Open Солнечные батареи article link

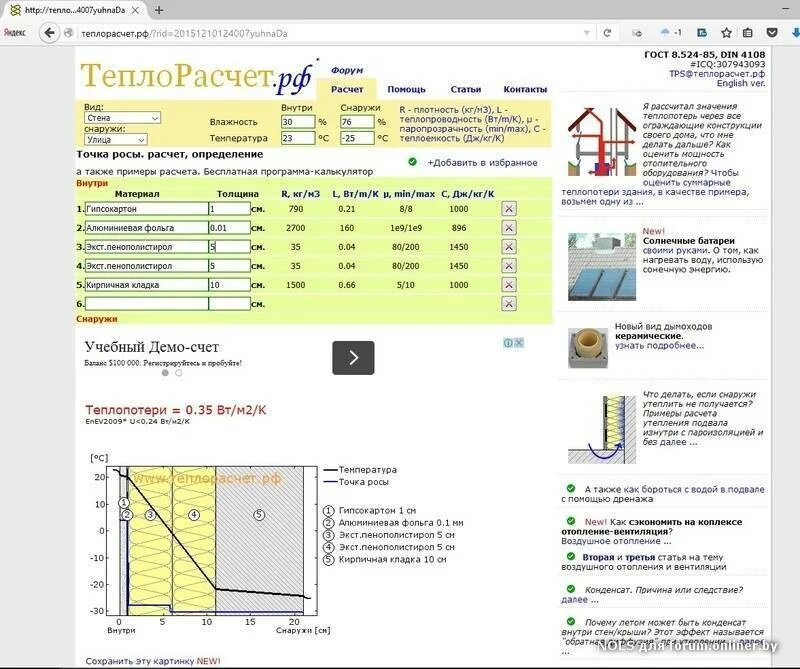point(689,240)
